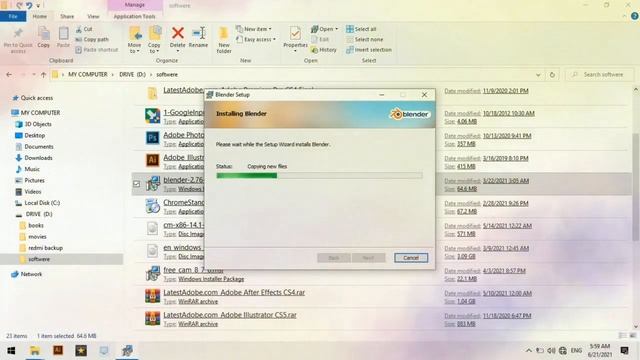The width and height of the screenshot is (640, 360).
Task: Open the File menu tab
Action: (13, 16)
